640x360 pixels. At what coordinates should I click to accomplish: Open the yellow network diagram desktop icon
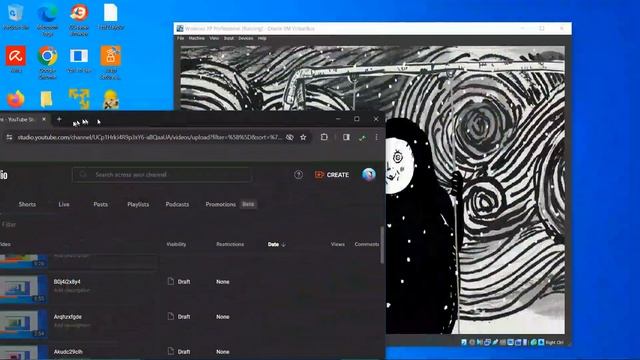click(79, 99)
